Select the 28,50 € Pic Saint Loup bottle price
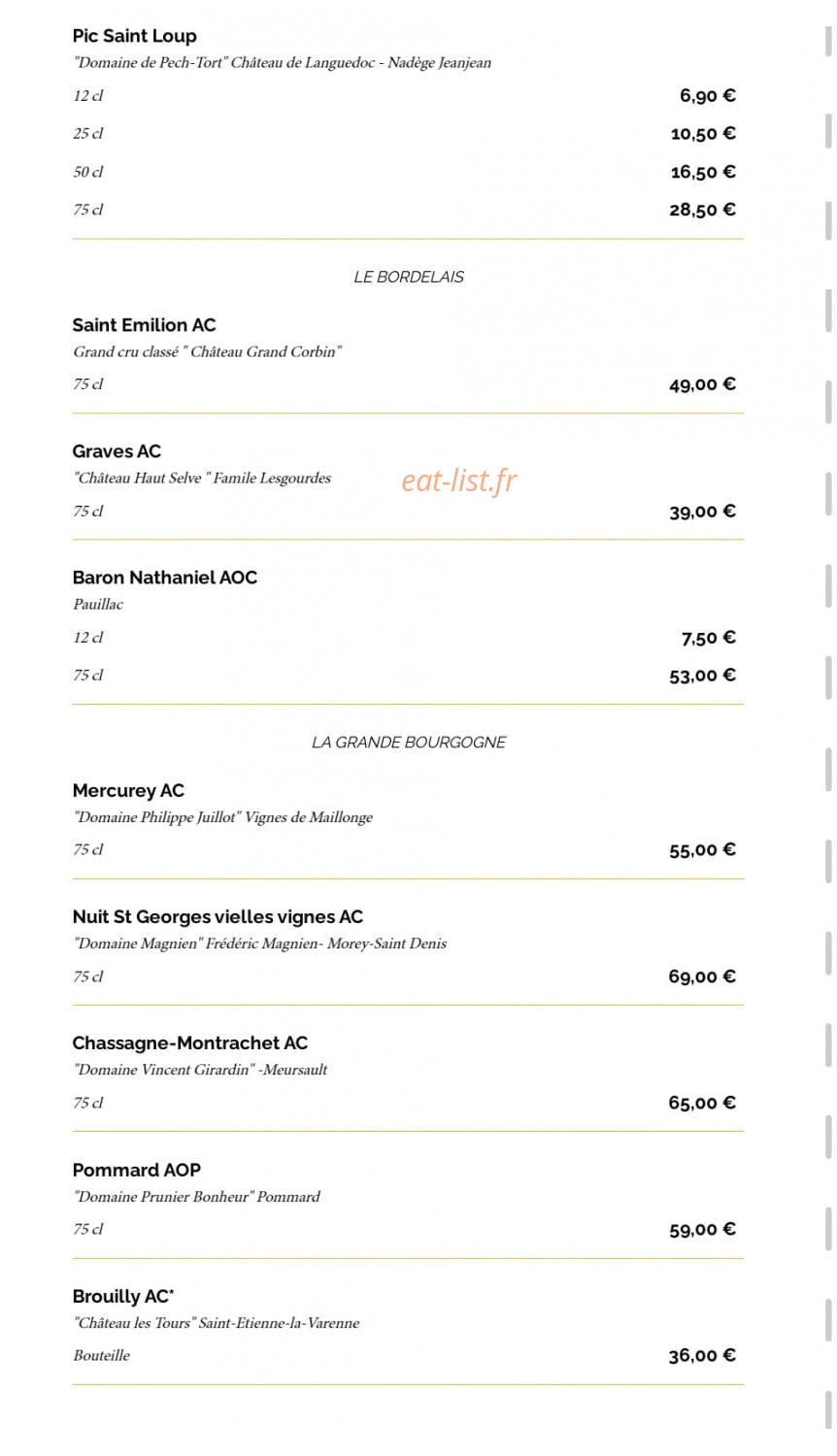This screenshot has width=837, height=1456. point(702,210)
